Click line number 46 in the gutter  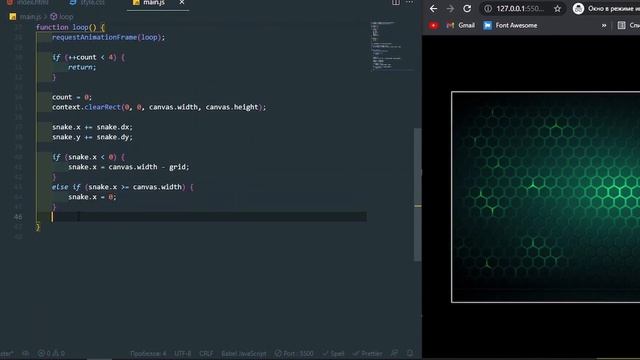[x=18, y=217]
